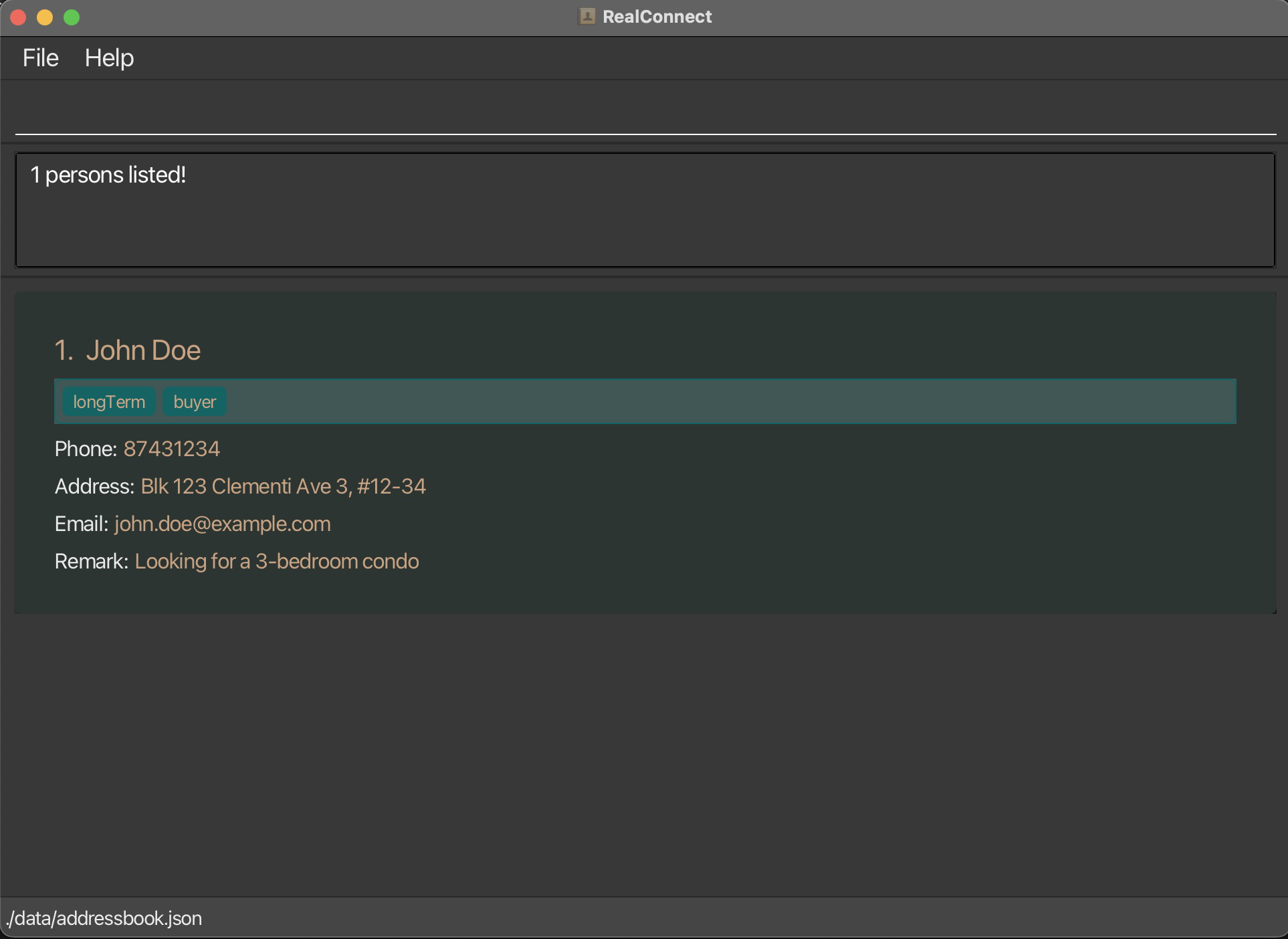The height and width of the screenshot is (939, 1288).
Task: Click the Address: label
Action: pos(95,486)
